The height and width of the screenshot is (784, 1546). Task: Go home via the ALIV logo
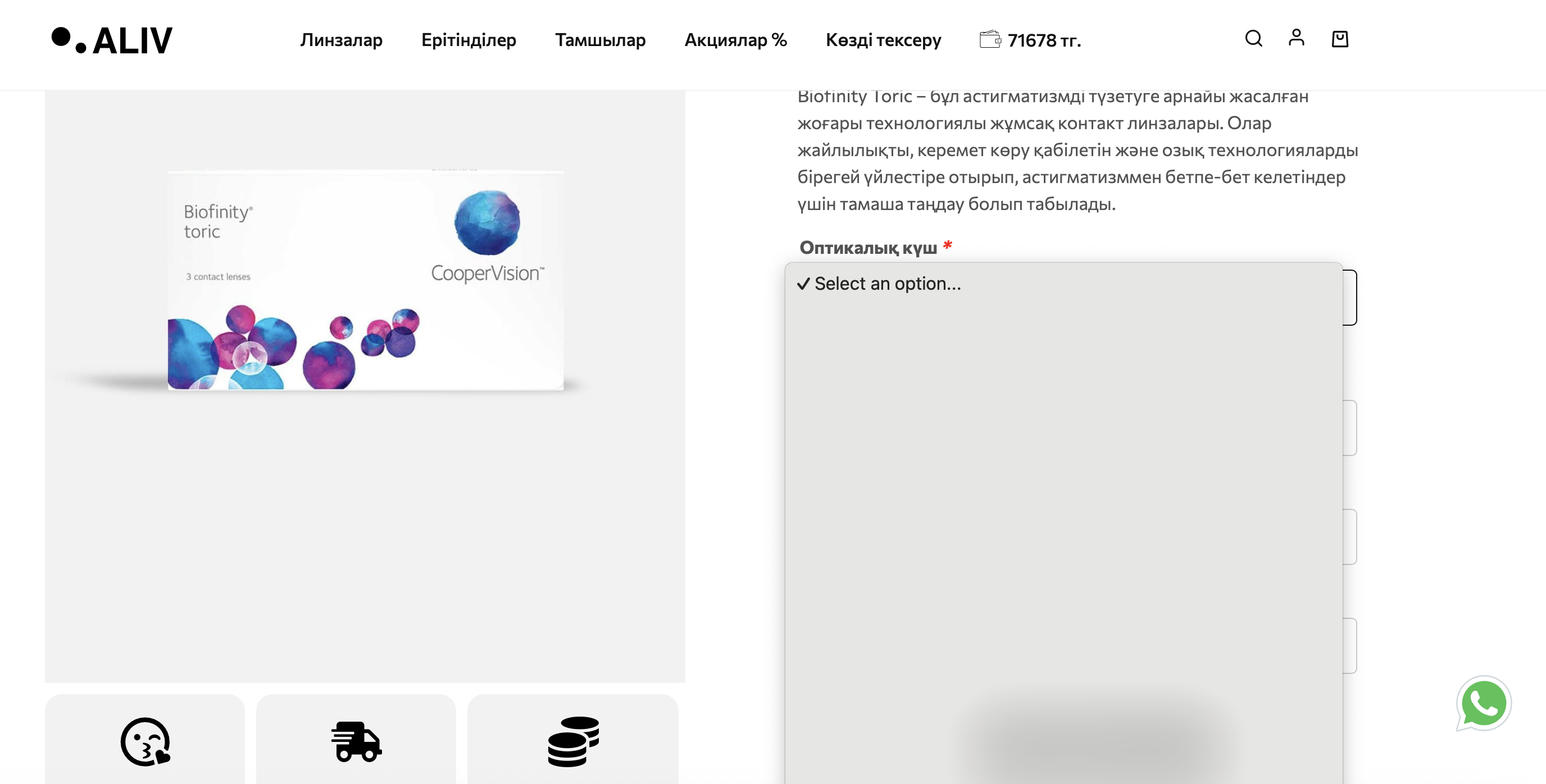(x=112, y=40)
